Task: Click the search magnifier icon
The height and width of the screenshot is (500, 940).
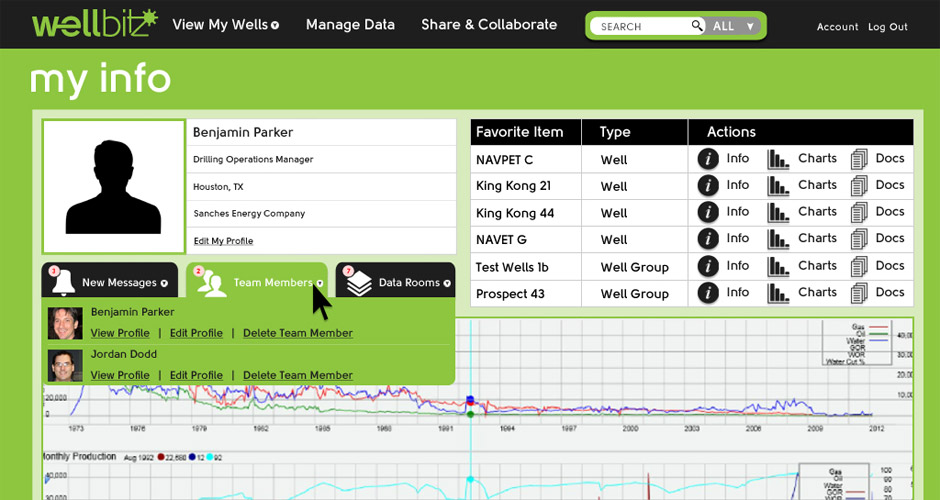Action: point(697,26)
